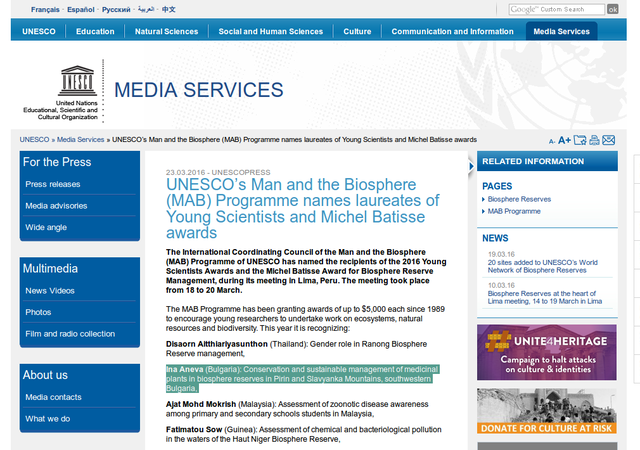
Task: Open the Natural Sciences tab
Action: coord(167,31)
